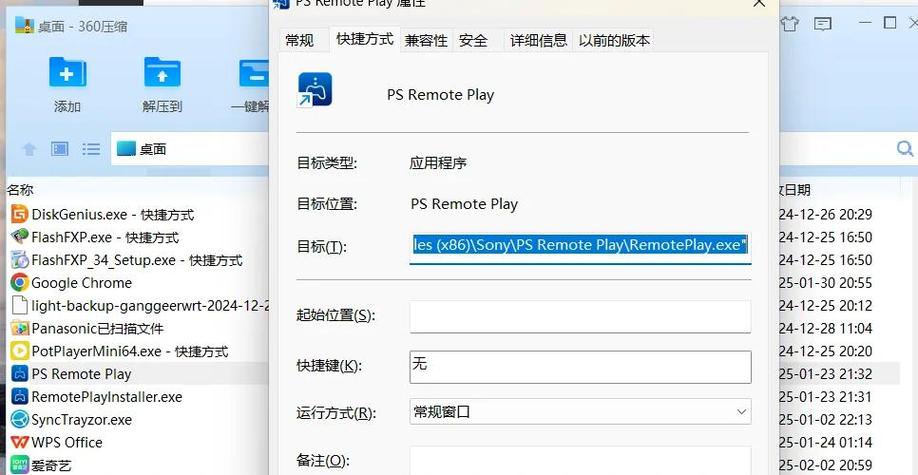Select the 详细信息 tab
This screenshot has height=475, width=918.
(x=538, y=40)
